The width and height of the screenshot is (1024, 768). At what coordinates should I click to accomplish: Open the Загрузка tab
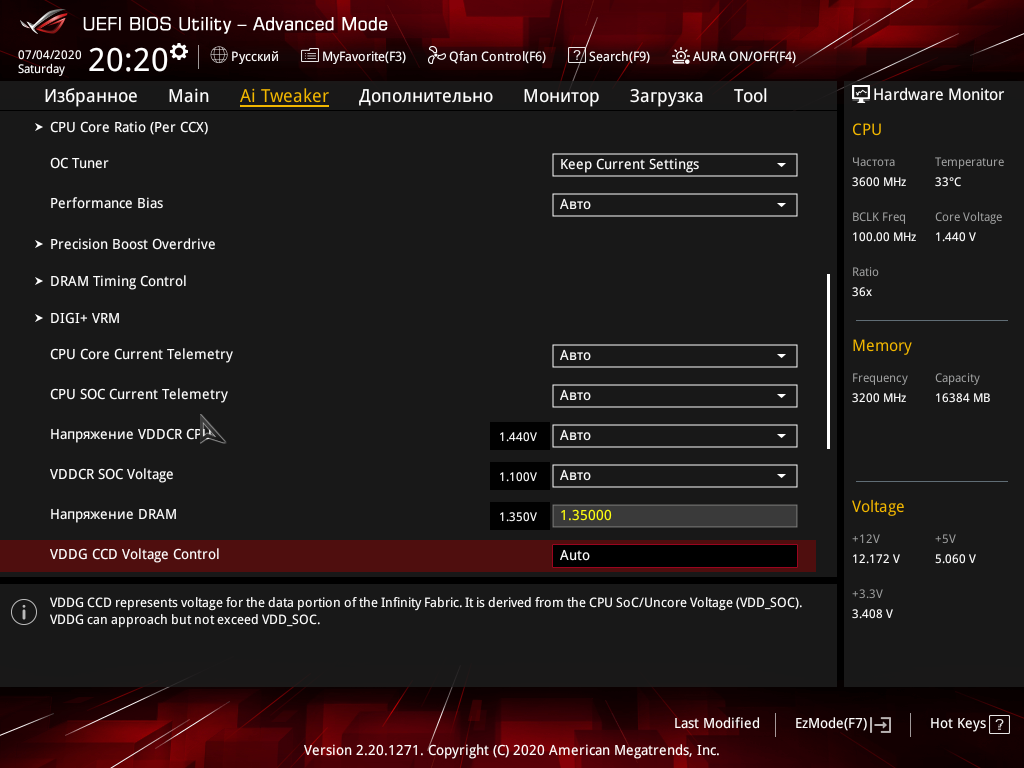click(x=666, y=96)
